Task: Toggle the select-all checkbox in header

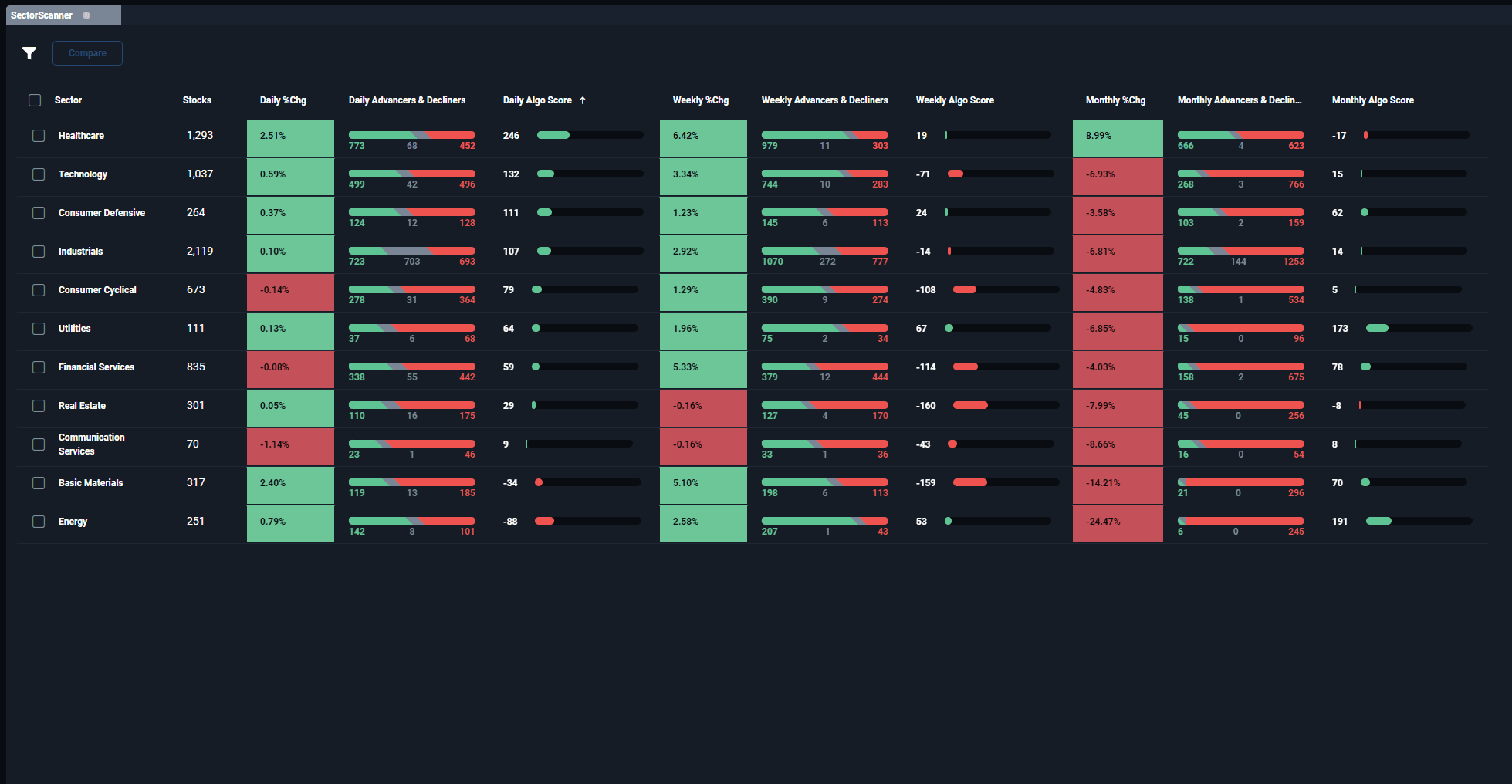Action: (35, 100)
